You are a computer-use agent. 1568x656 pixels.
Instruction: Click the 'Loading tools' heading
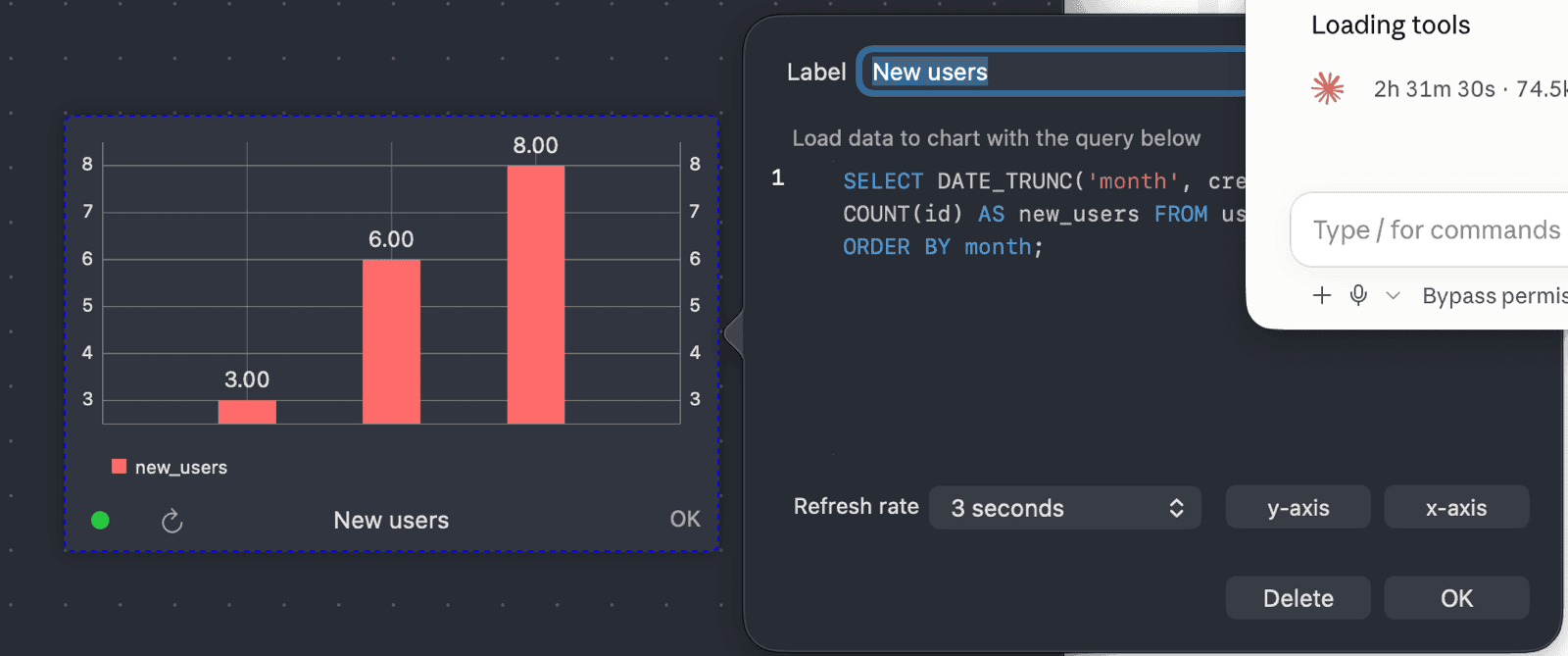pyautogui.click(x=1391, y=25)
